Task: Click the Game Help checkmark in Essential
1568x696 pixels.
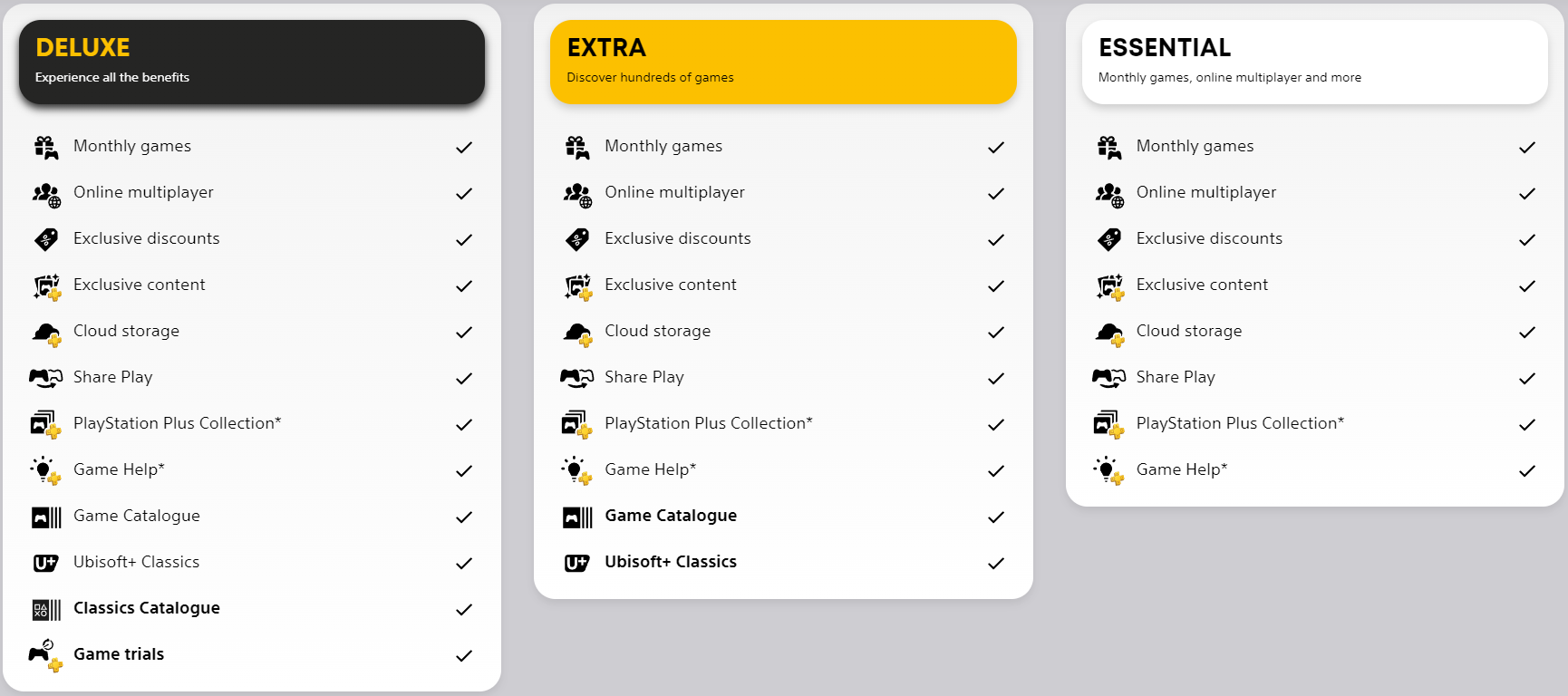Action: pos(1527,470)
